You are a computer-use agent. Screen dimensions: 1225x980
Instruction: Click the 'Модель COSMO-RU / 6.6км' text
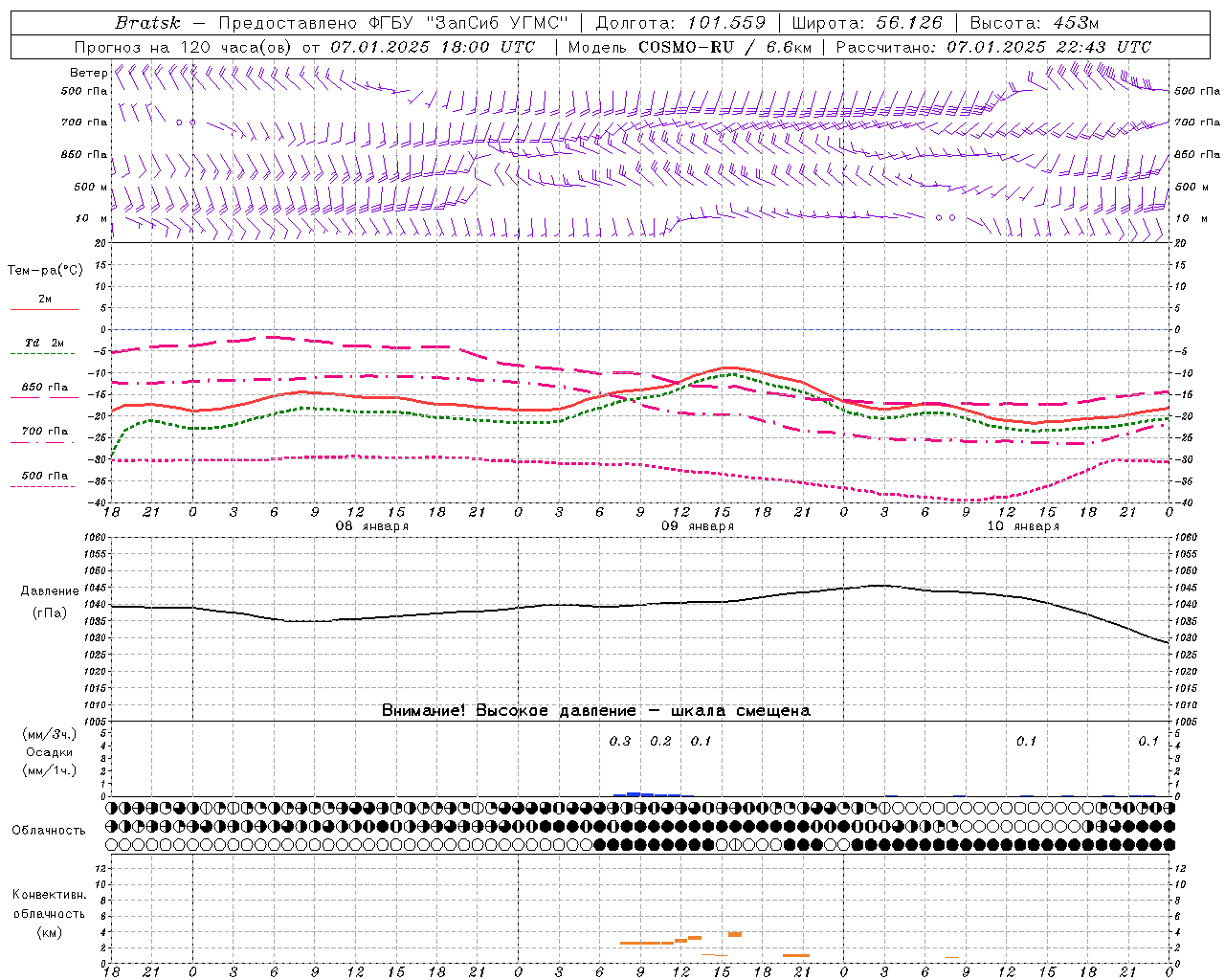690,47
